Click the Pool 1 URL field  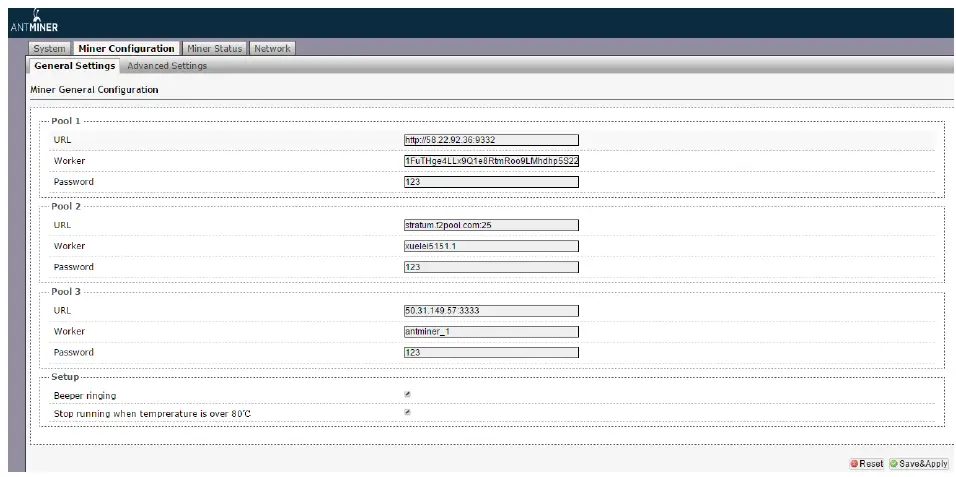(x=491, y=140)
